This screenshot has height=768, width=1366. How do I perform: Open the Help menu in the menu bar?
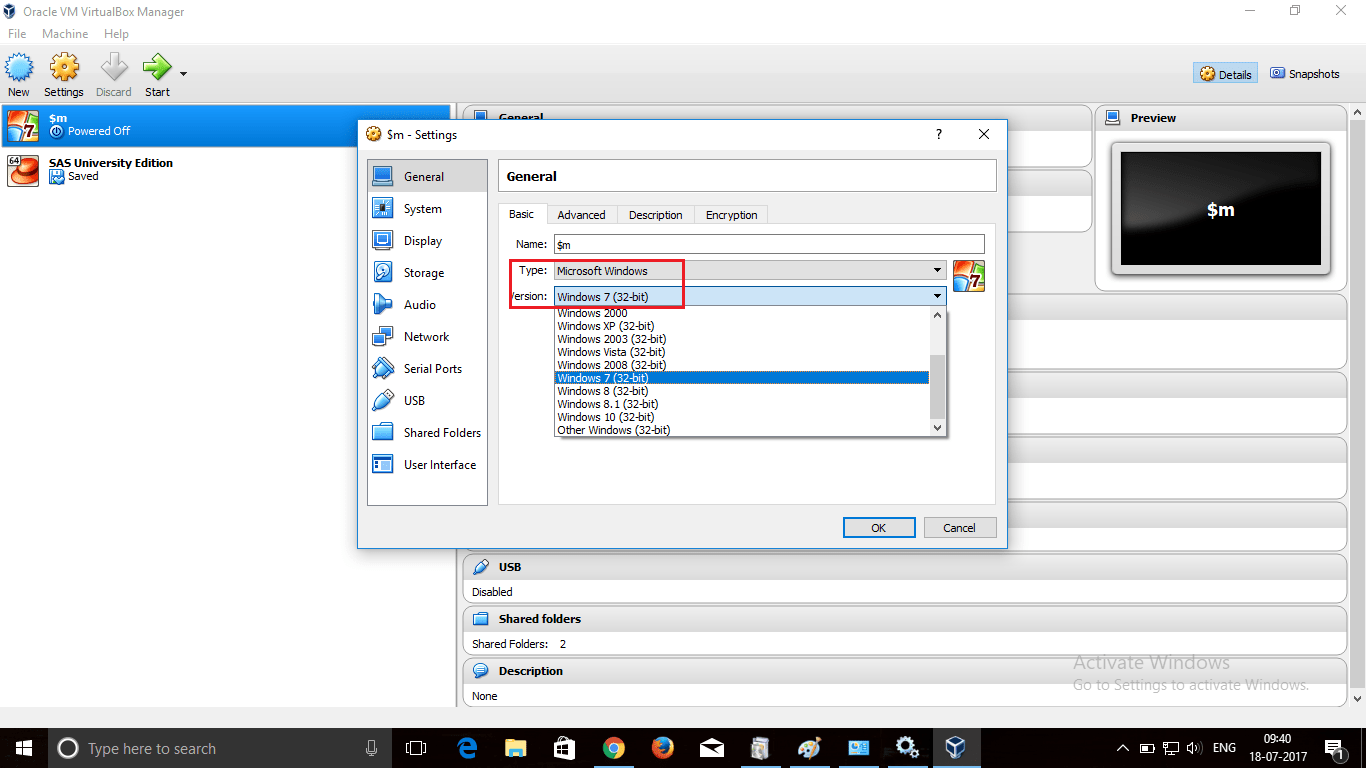(x=117, y=34)
